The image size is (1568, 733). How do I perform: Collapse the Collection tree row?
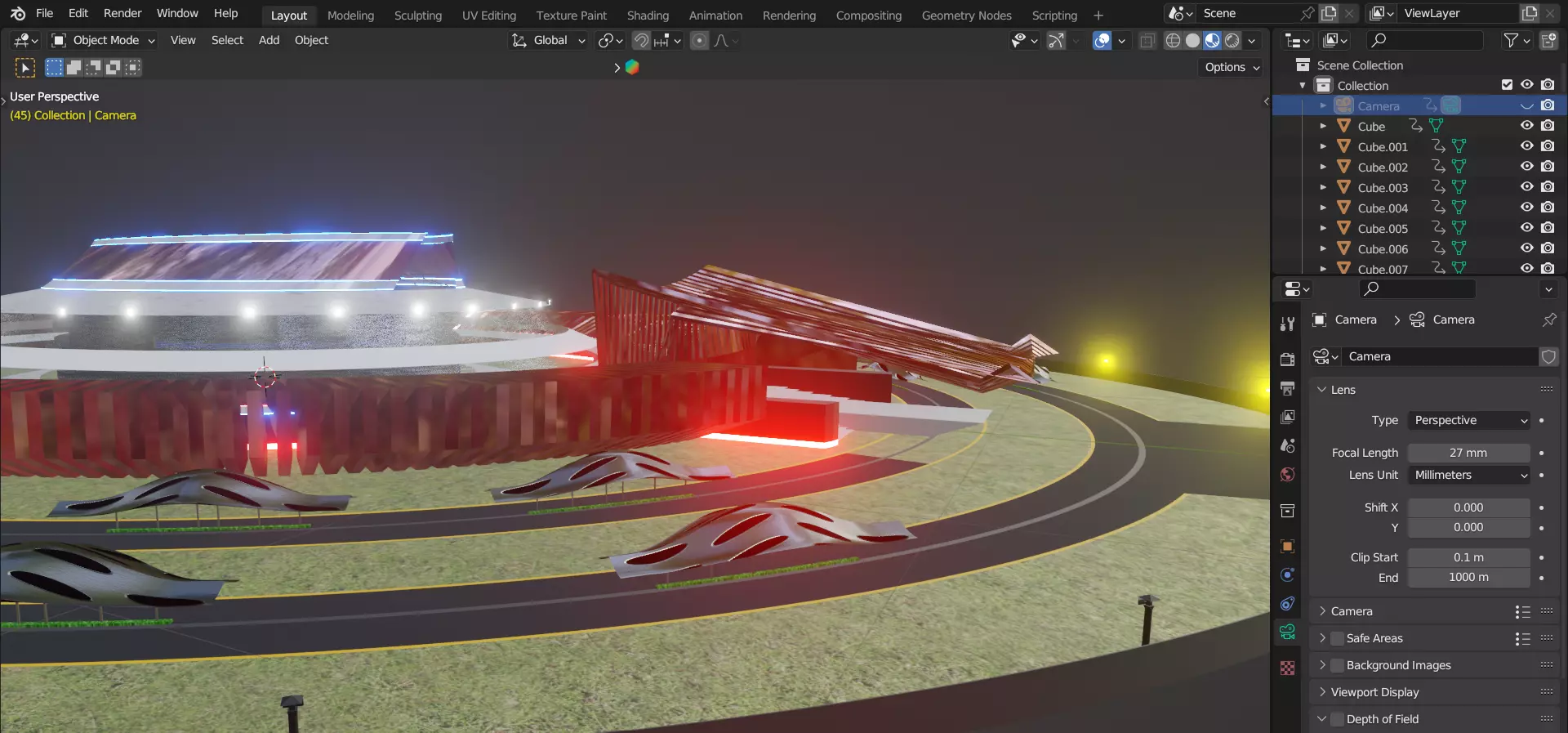pyautogui.click(x=1303, y=85)
